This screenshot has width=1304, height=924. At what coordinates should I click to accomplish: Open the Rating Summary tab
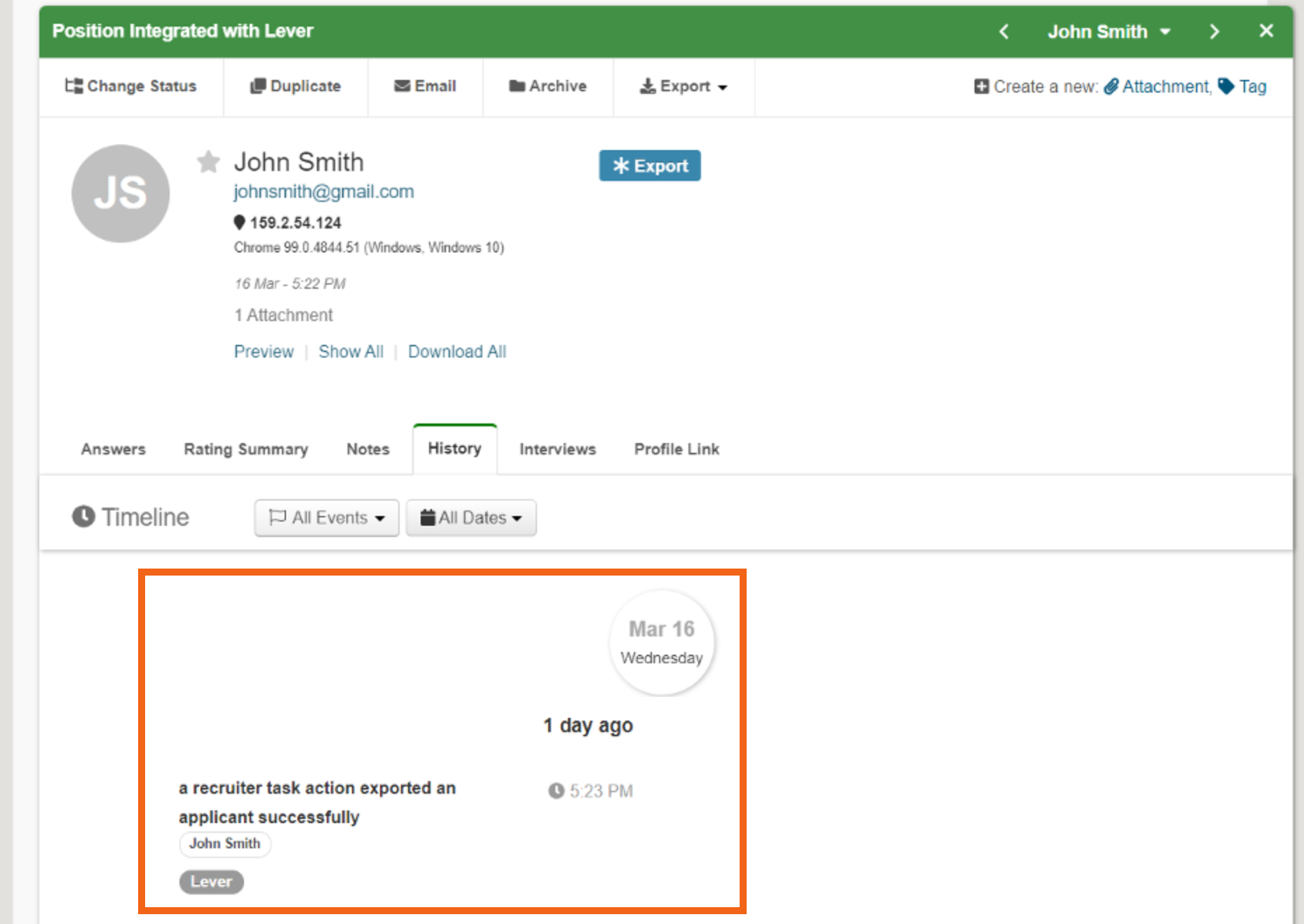[x=245, y=449]
